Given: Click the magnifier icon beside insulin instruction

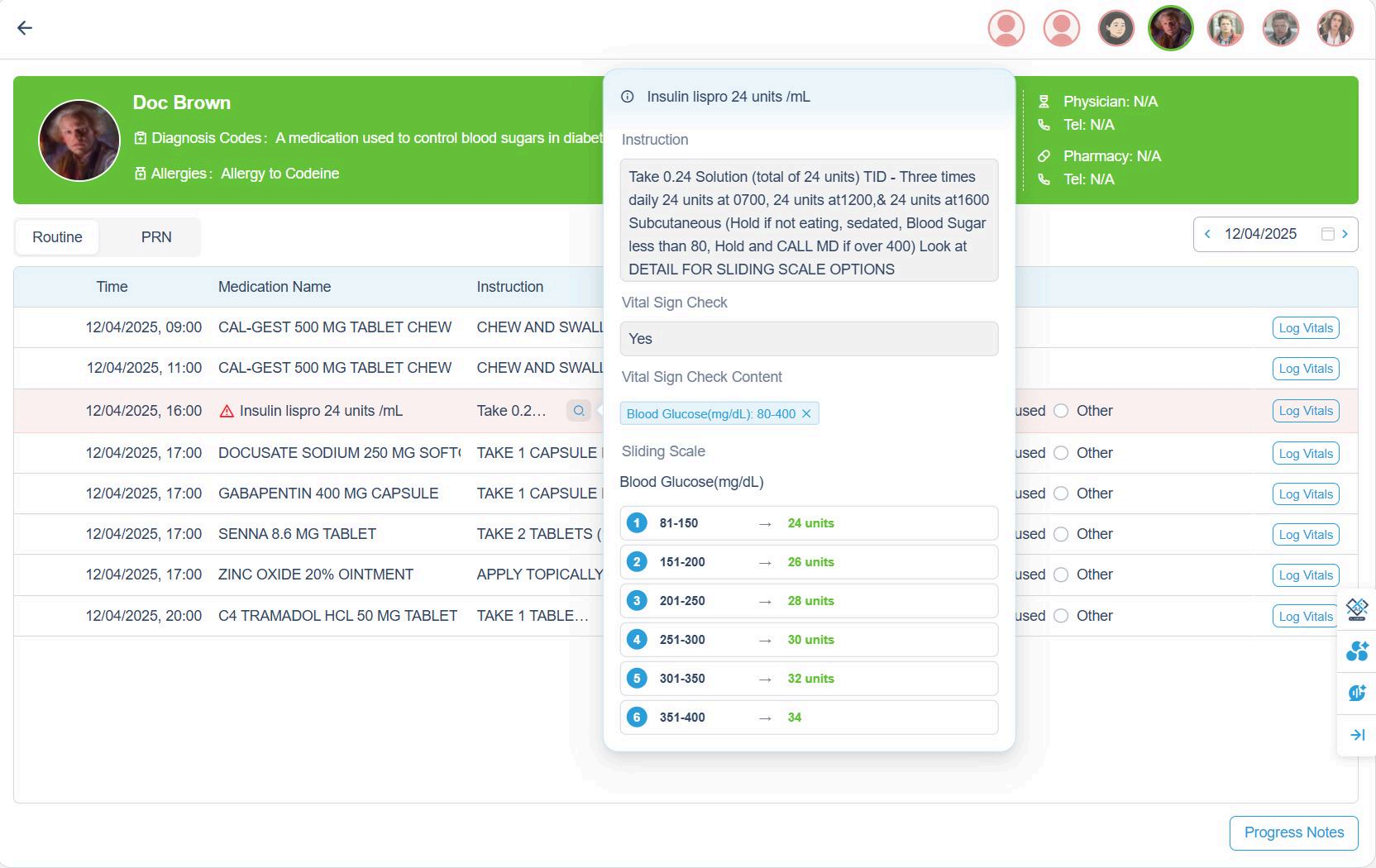Looking at the screenshot, I should click(x=579, y=411).
